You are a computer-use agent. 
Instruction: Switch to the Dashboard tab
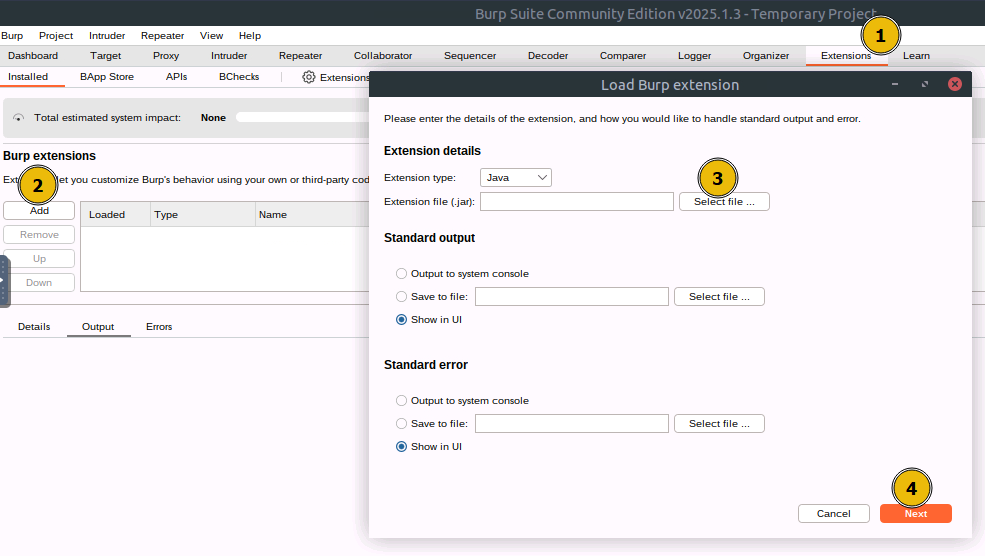[x=33, y=56]
